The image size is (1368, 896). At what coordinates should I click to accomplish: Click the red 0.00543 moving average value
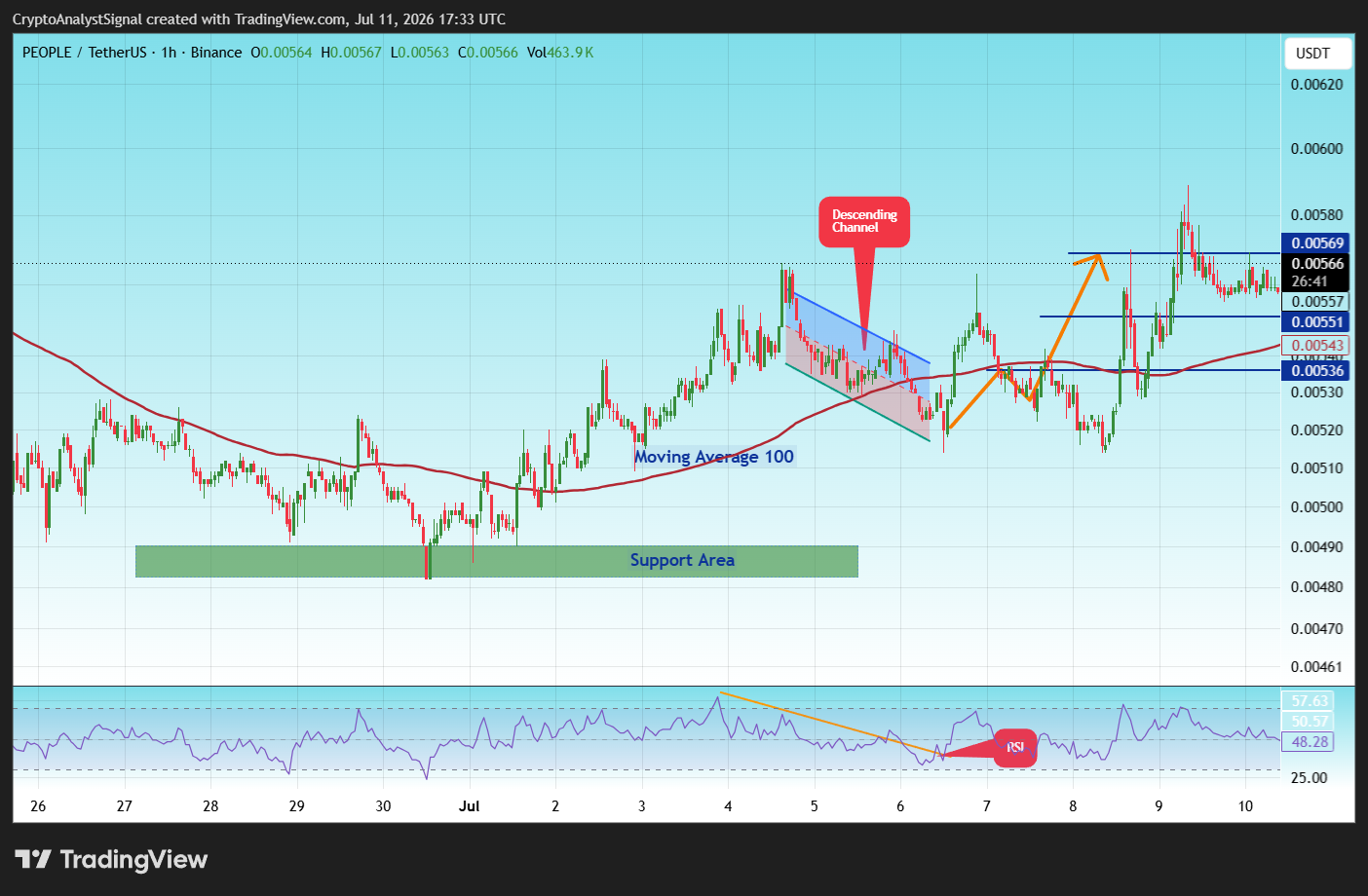pyautogui.click(x=1317, y=346)
